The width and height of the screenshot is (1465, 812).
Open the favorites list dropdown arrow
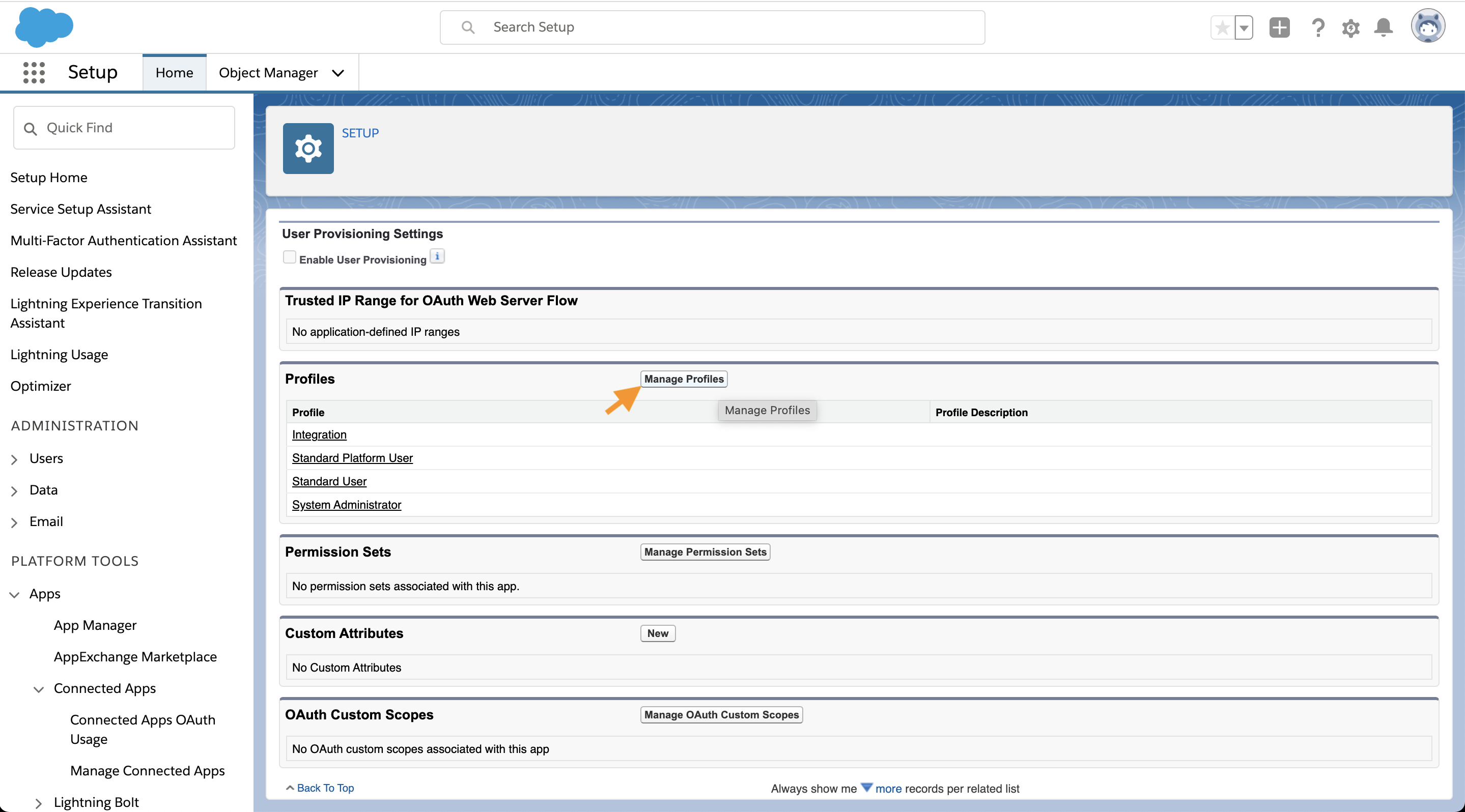[x=1244, y=27]
